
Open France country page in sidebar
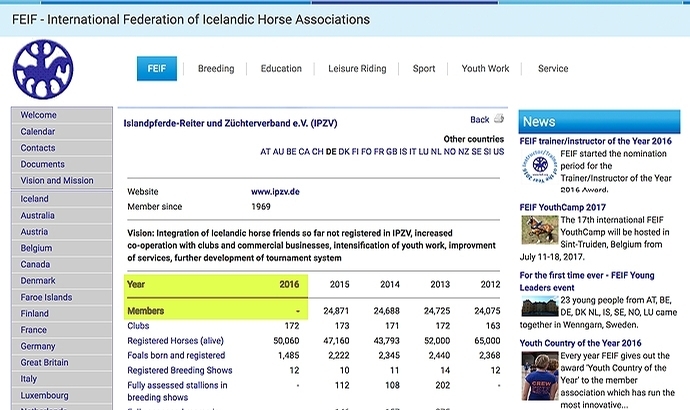pyautogui.click(x=62, y=329)
